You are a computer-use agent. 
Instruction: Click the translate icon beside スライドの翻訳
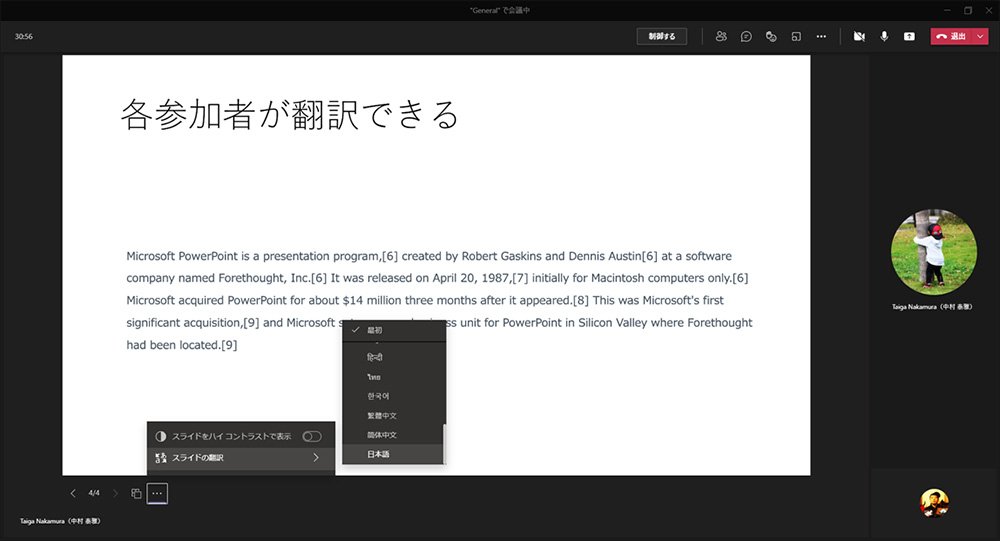click(161, 457)
